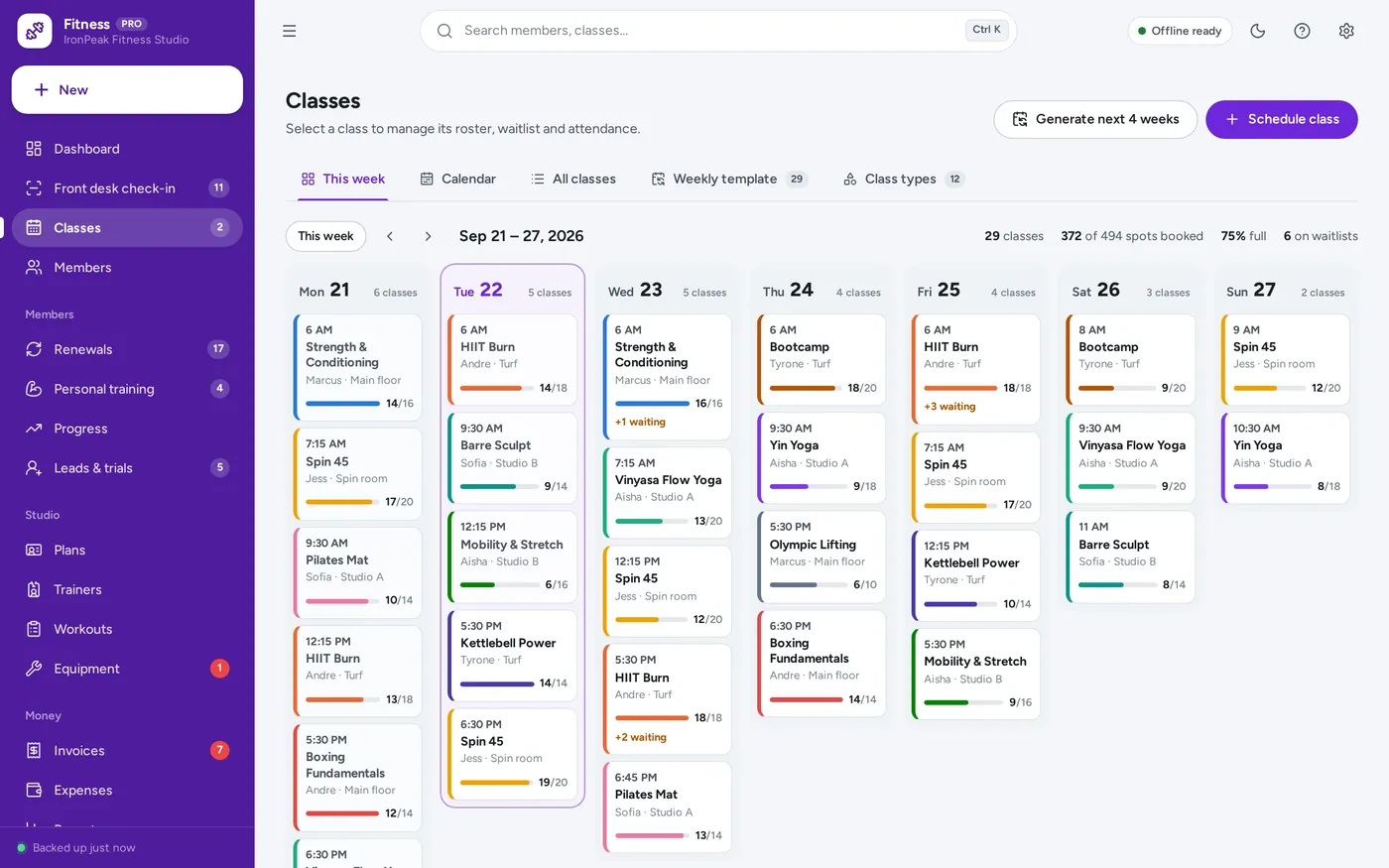Viewport: 1389px width, 868px height.
Task: Open Workouts sidebar item
Action: click(127, 629)
